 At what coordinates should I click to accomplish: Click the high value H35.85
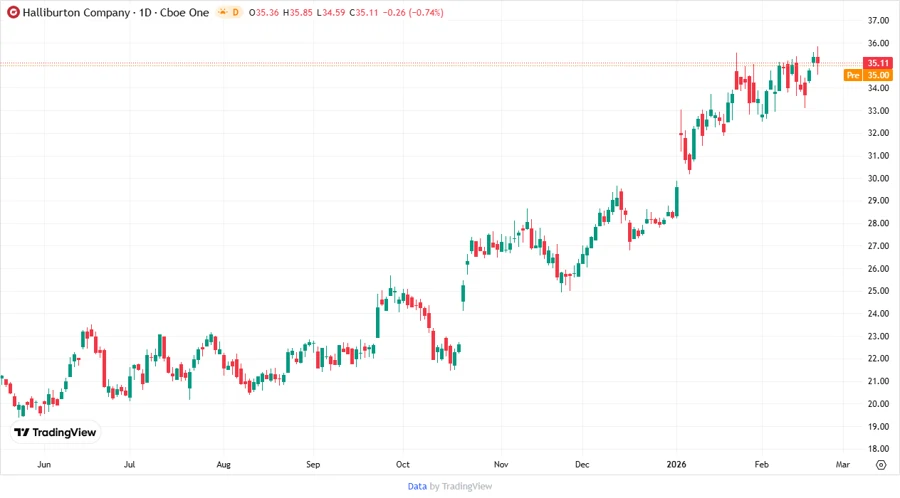(x=297, y=12)
